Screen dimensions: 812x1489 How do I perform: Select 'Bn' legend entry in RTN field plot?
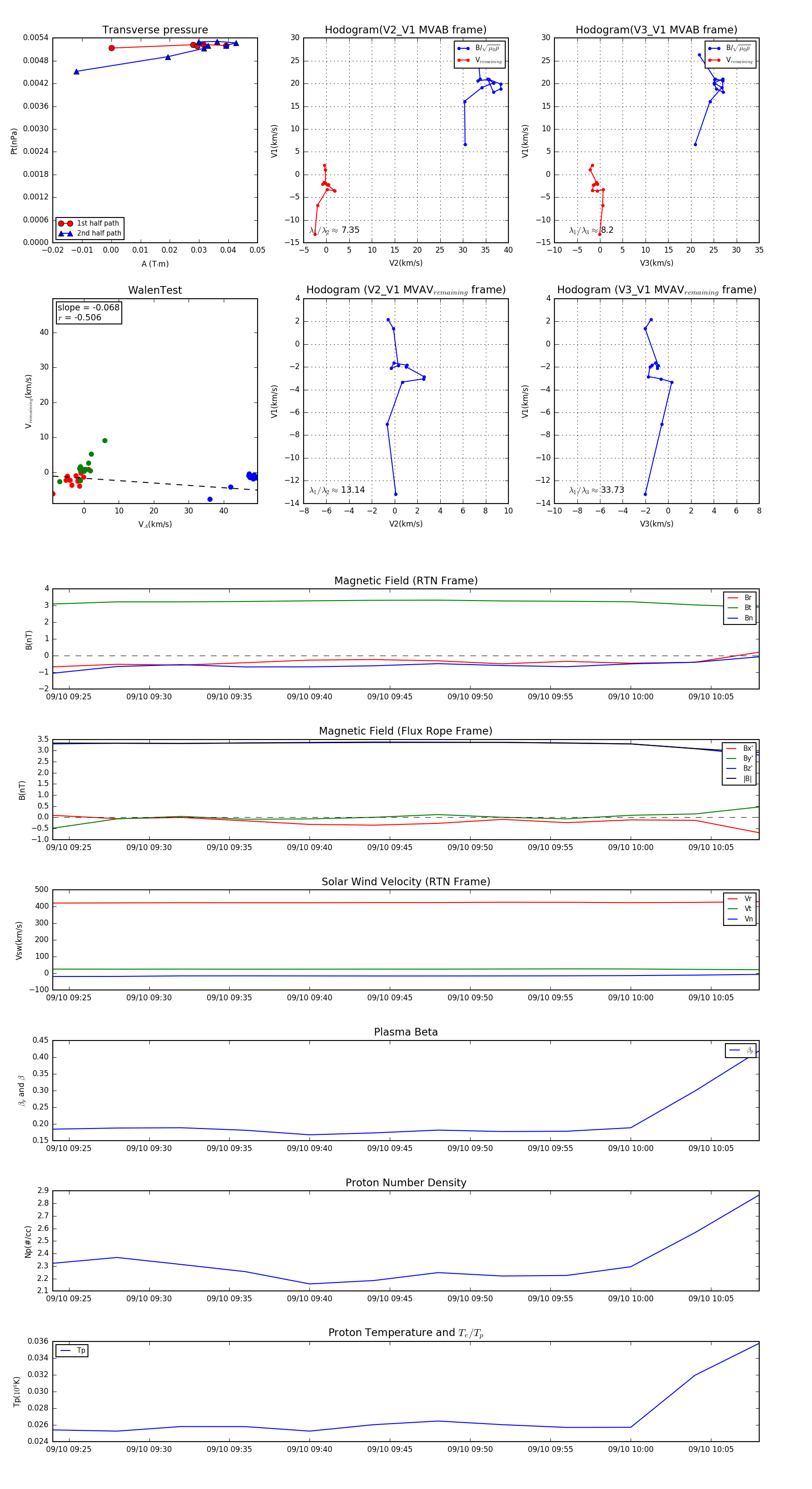[x=740, y=618]
